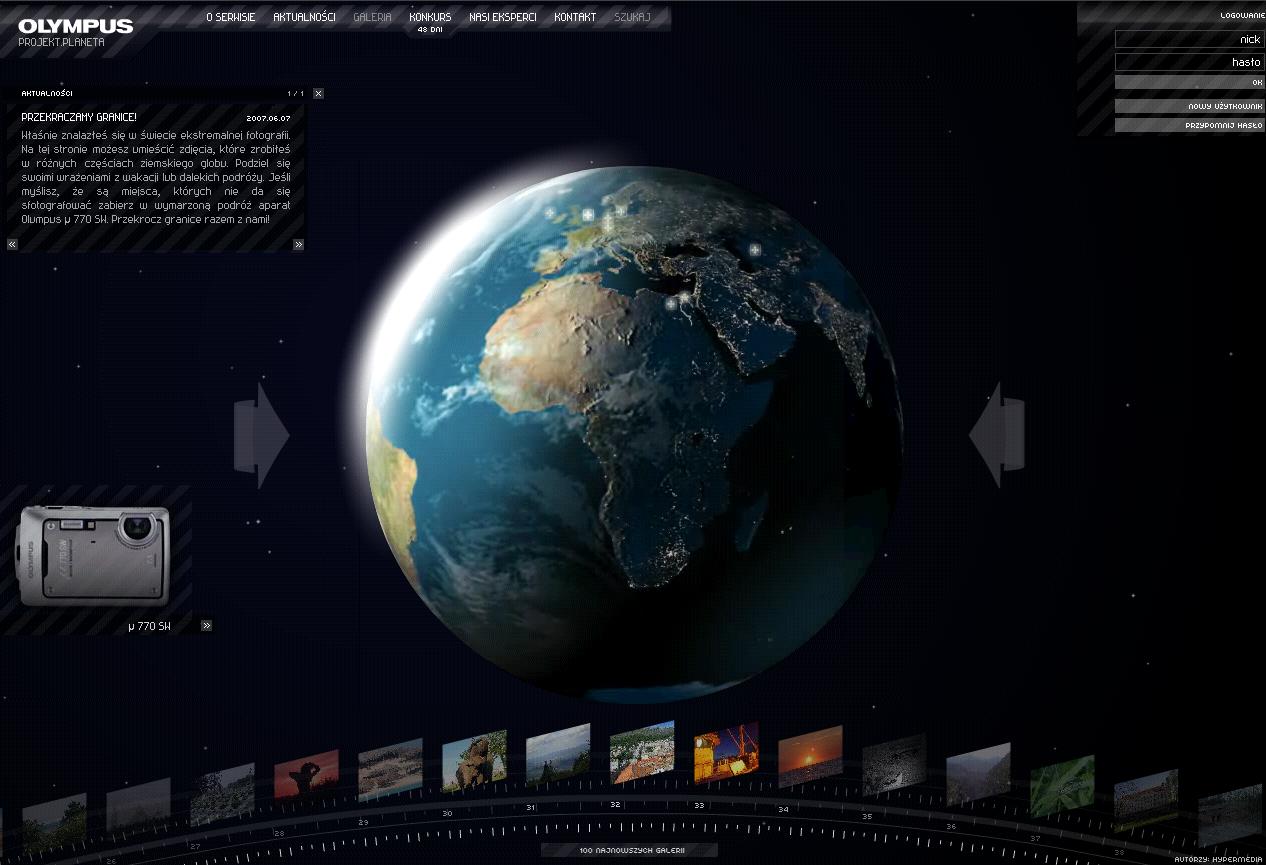Go to the previous news item
Screen dimensions: 1266x865
[12, 244]
